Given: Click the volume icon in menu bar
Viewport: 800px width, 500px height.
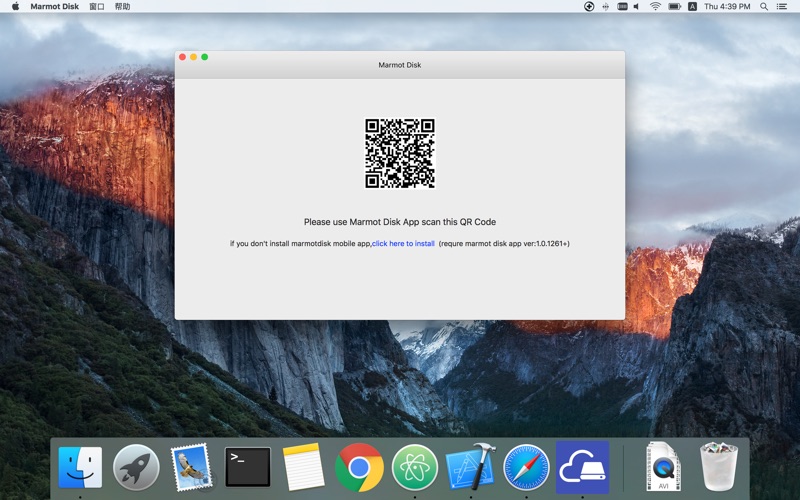Looking at the screenshot, I should pyautogui.click(x=636, y=6).
